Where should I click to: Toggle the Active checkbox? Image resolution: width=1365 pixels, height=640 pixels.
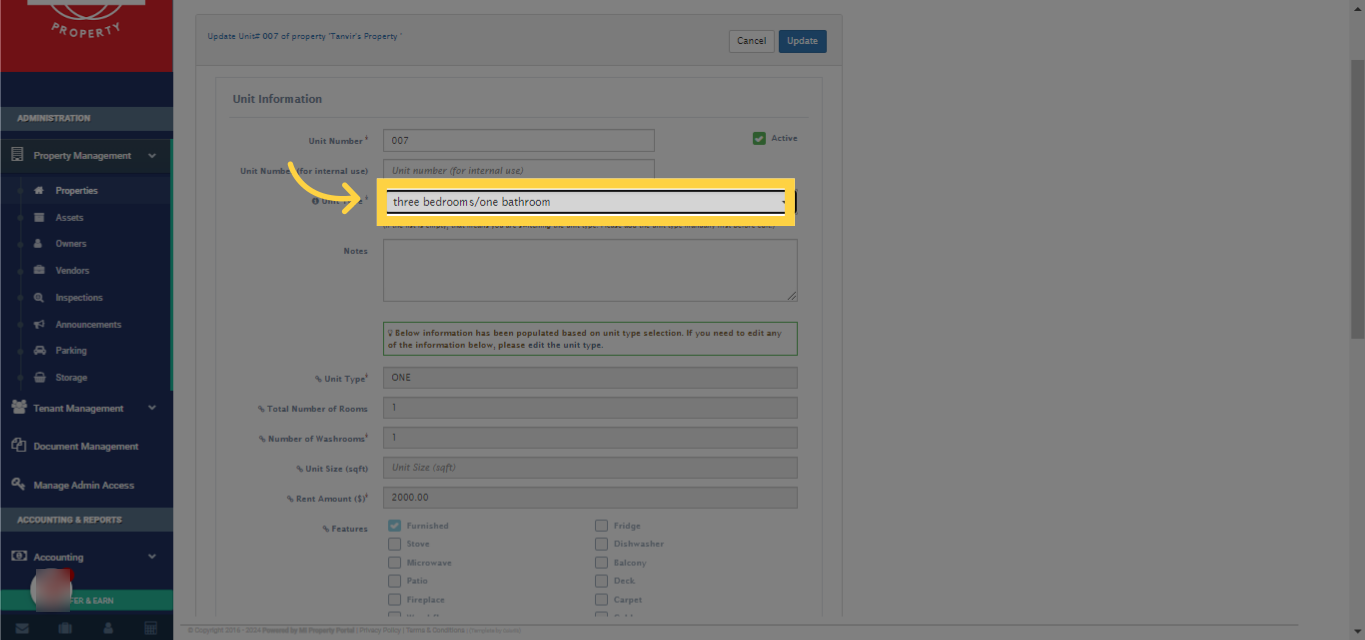[759, 138]
